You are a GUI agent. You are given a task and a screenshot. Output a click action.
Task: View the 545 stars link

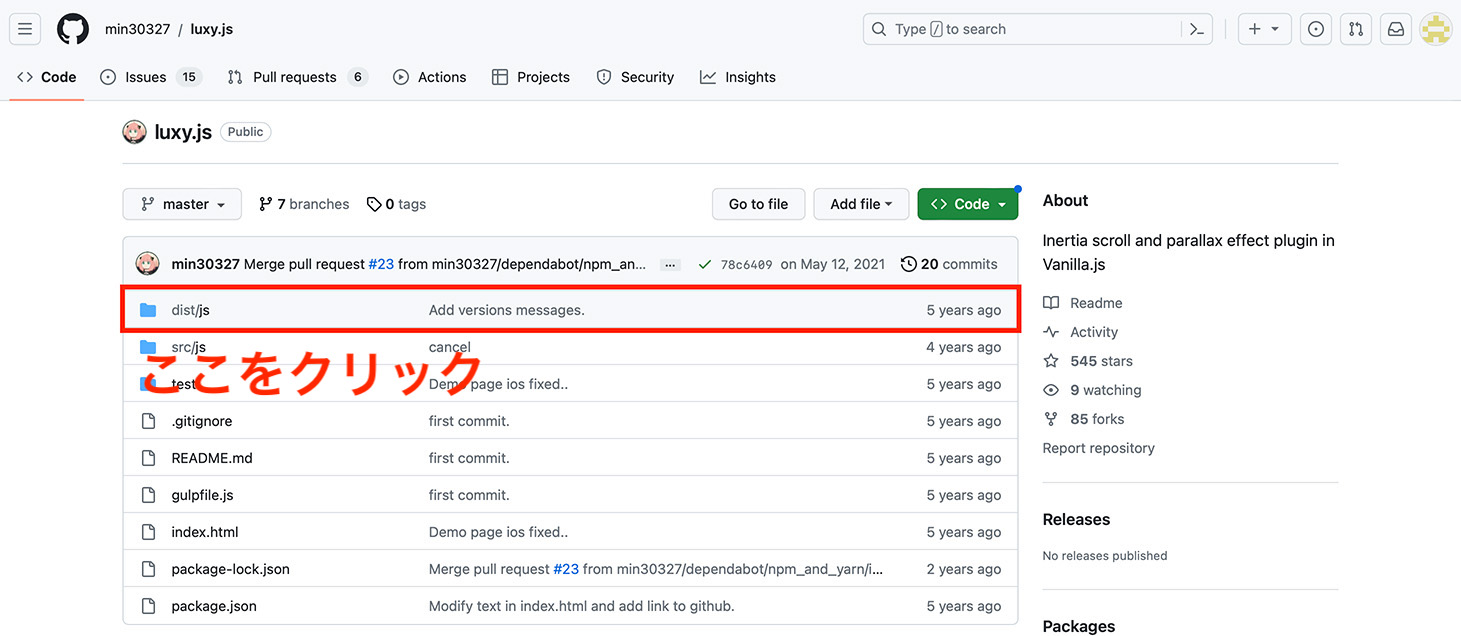point(1088,361)
